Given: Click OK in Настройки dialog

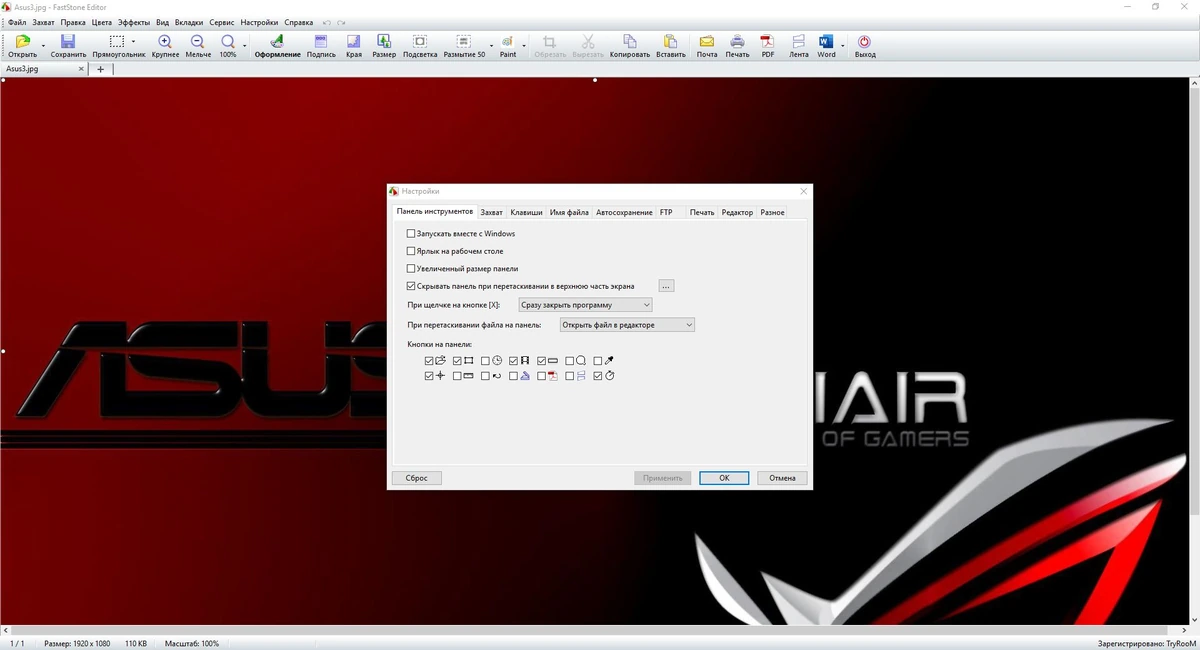Looking at the screenshot, I should [x=724, y=478].
